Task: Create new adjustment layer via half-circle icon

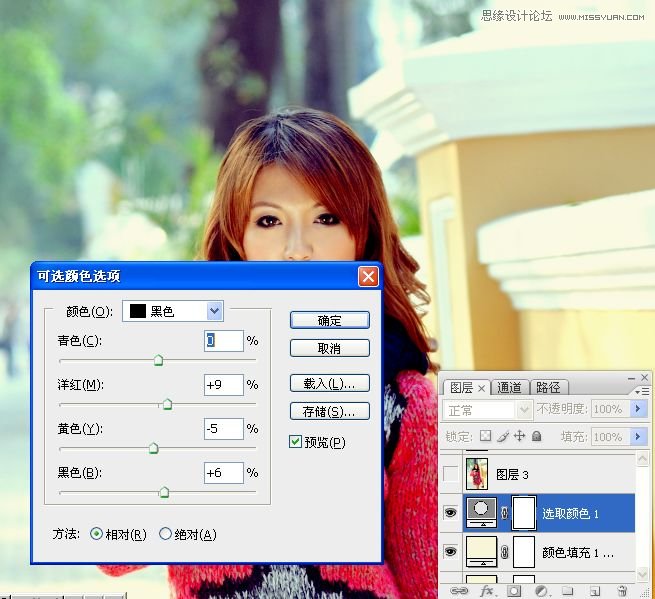Action: coord(542,591)
